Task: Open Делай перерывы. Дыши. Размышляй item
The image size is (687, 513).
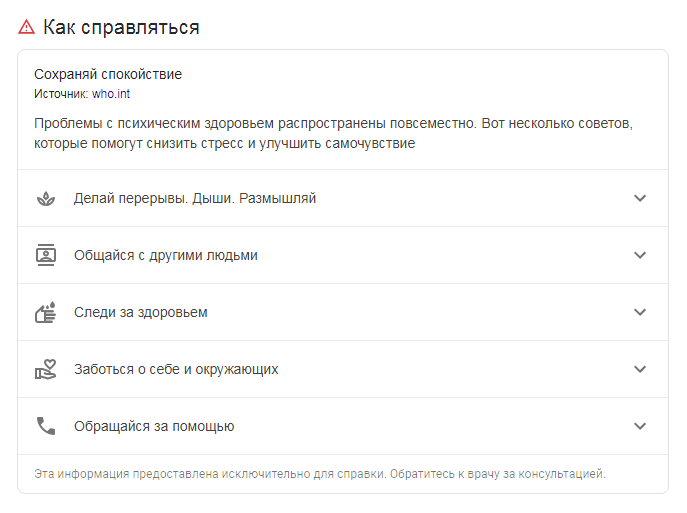Action: click(343, 198)
